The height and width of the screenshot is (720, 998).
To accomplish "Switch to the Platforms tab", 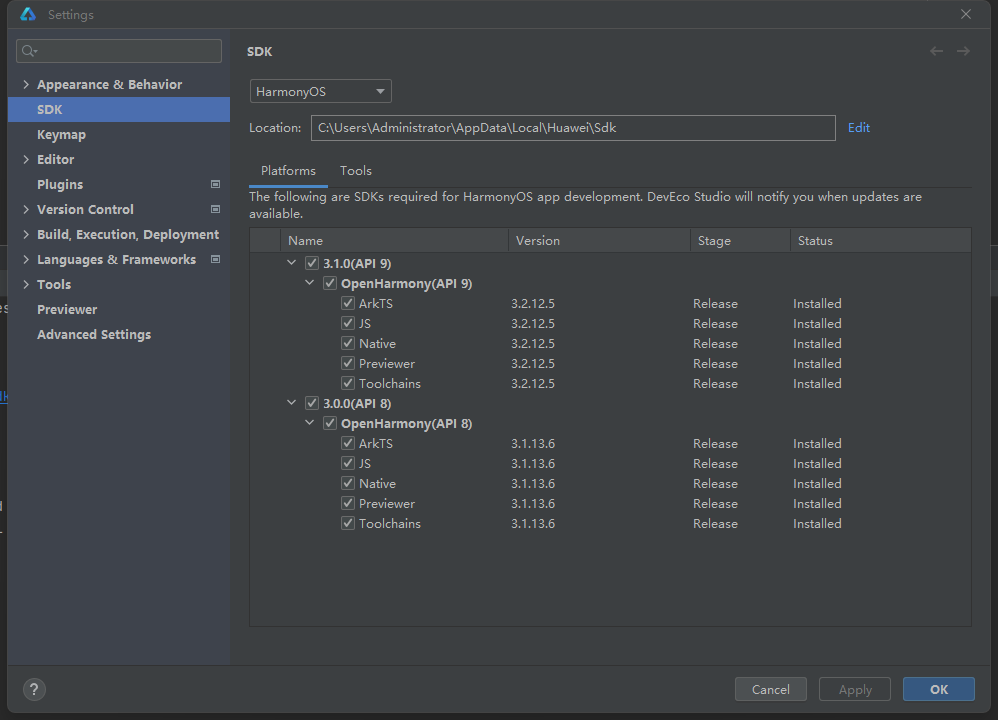I will click(288, 171).
